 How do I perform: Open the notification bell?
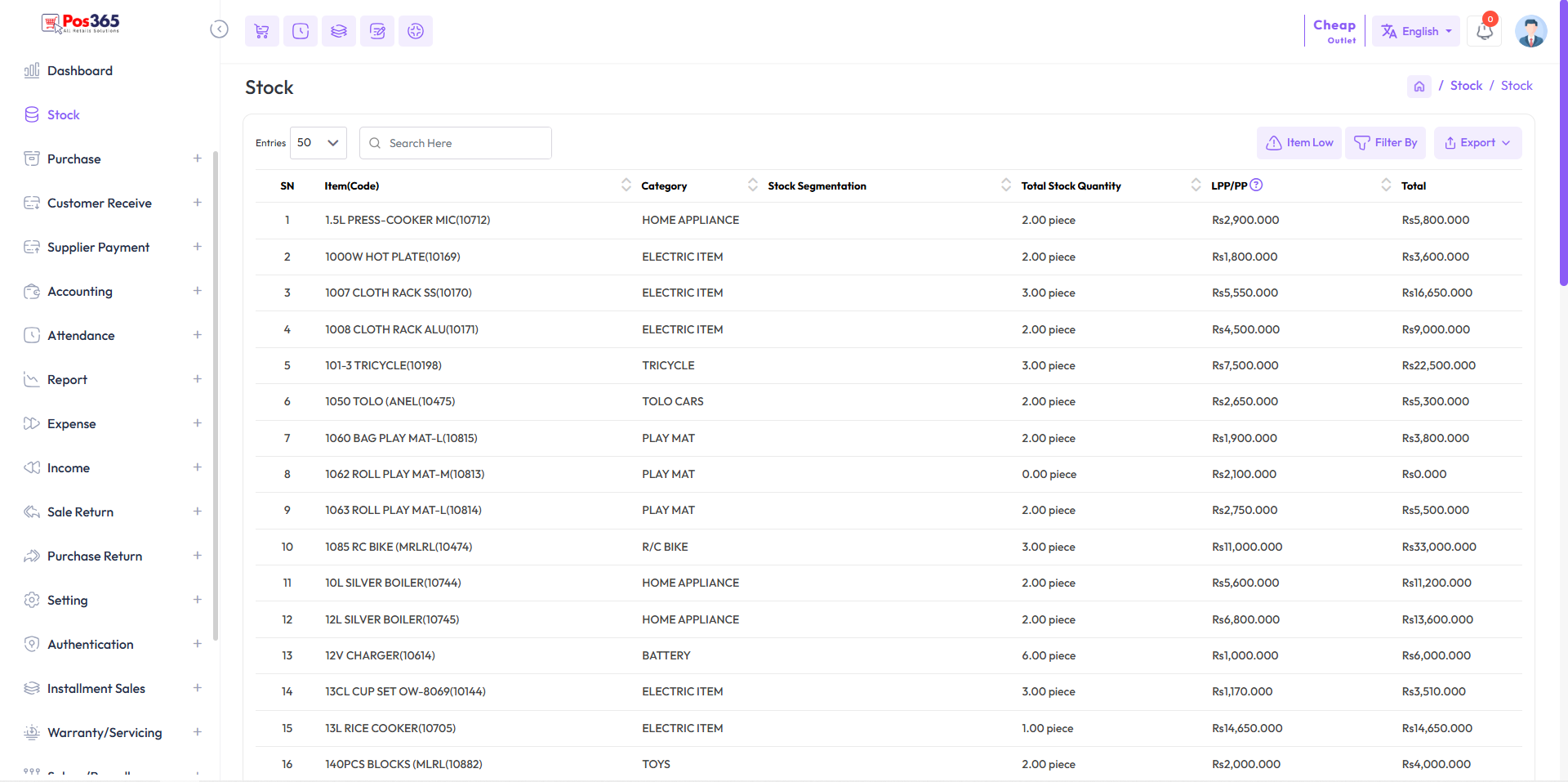[1485, 32]
